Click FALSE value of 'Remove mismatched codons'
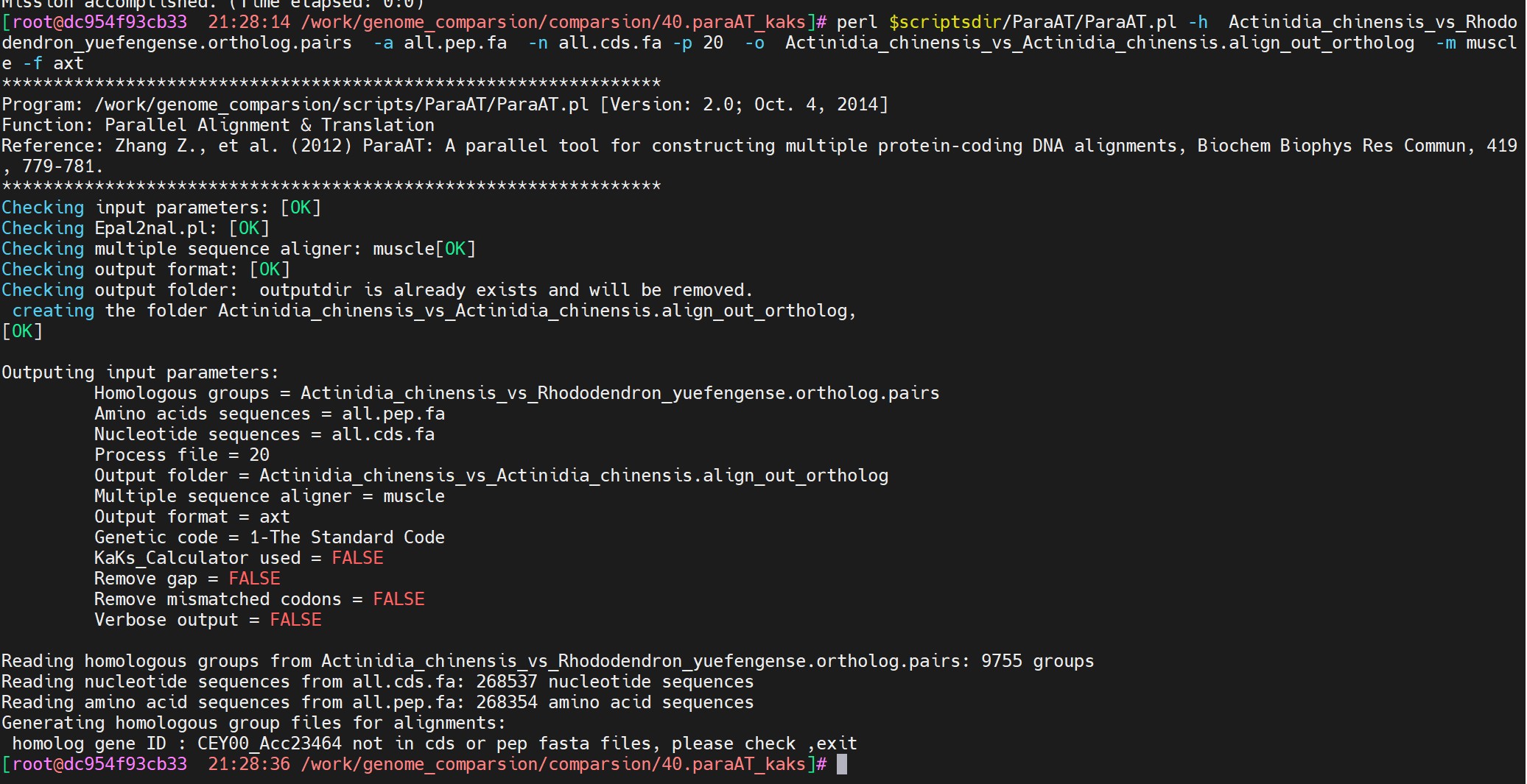The image size is (1527, 784). tap(399, 599)
